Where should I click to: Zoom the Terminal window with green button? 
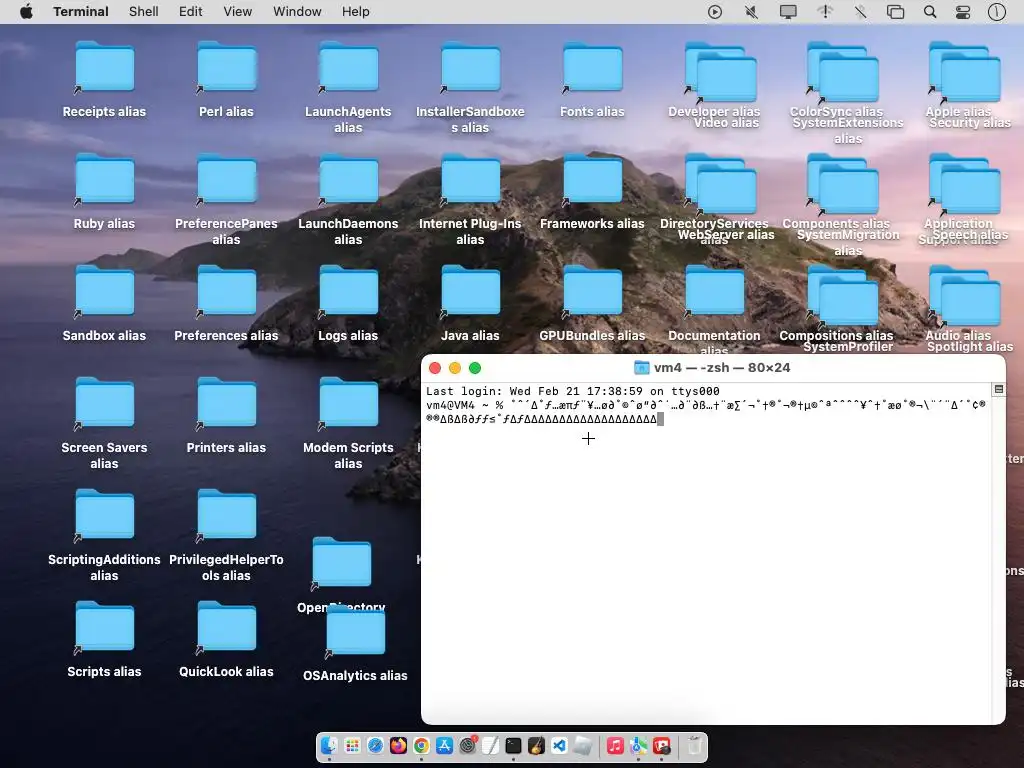coord(475,368)
